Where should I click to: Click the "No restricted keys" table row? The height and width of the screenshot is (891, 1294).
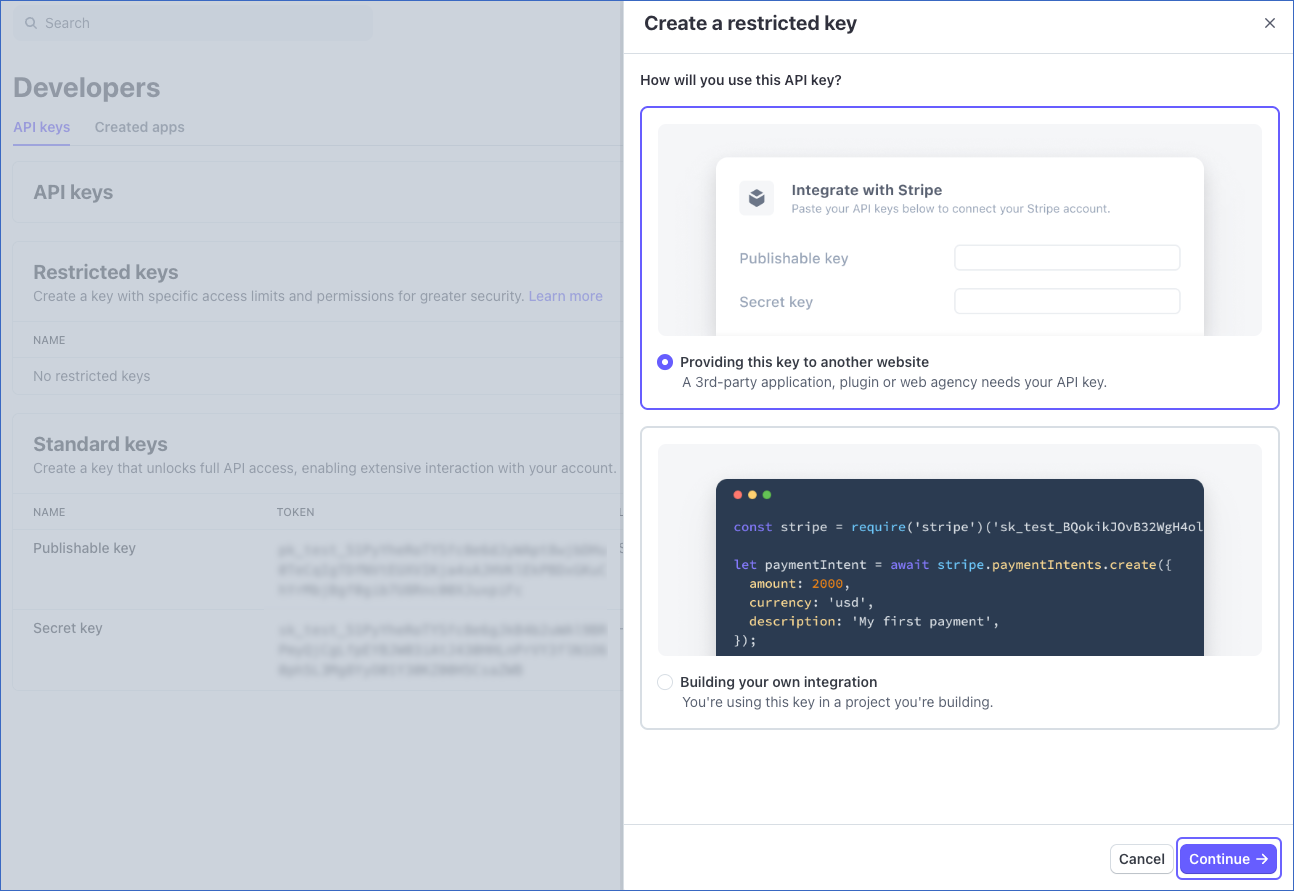click(91, 376)
